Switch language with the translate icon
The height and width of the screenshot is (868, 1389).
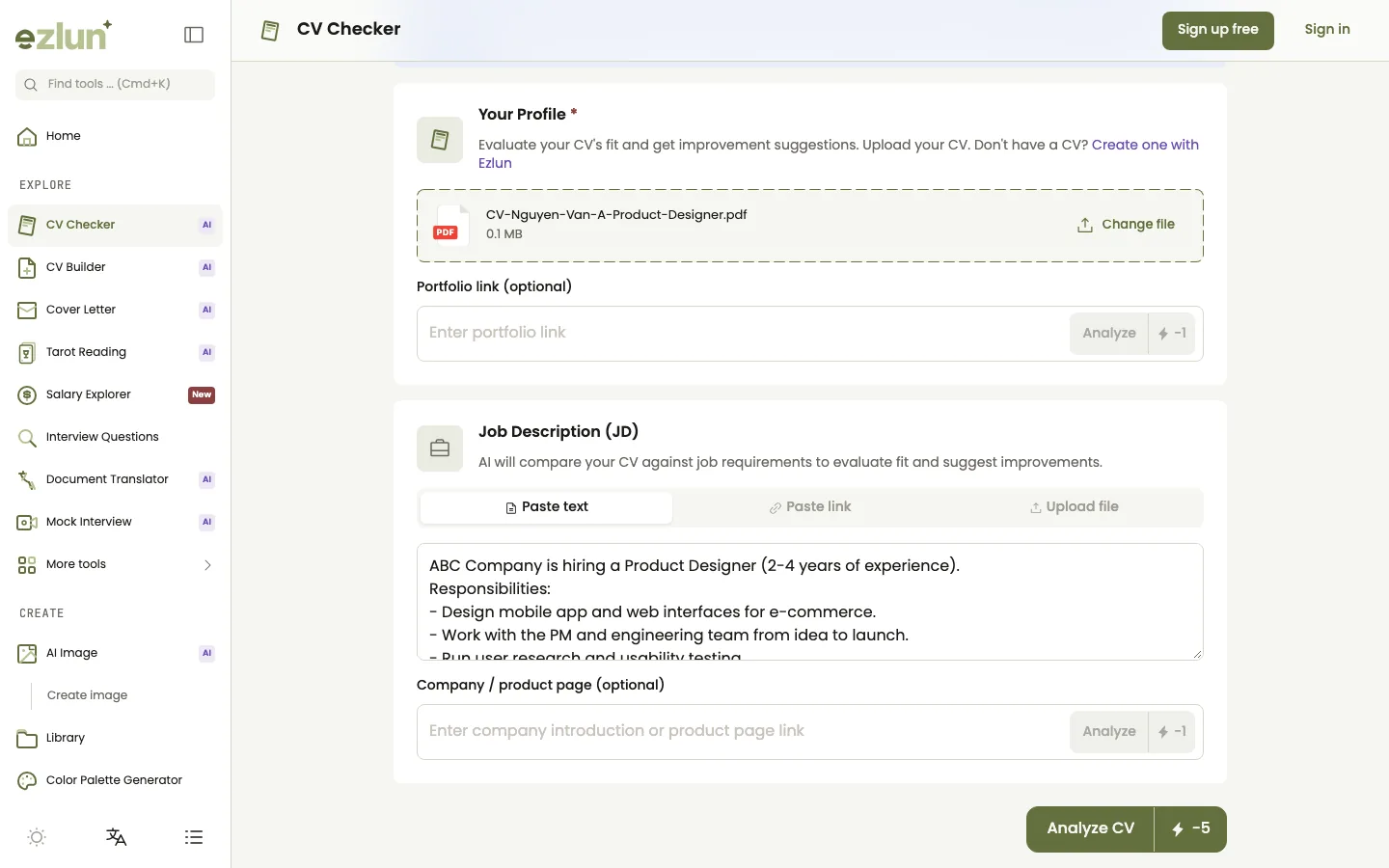[x=116, y=837]
